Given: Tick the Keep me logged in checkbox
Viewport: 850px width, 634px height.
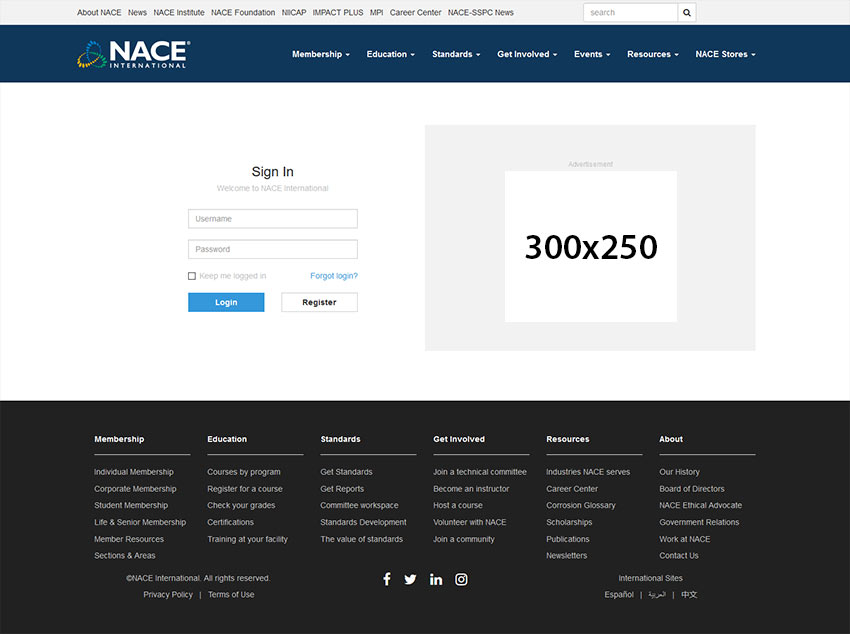Looking at the screenshot, I should pos(192,276).
